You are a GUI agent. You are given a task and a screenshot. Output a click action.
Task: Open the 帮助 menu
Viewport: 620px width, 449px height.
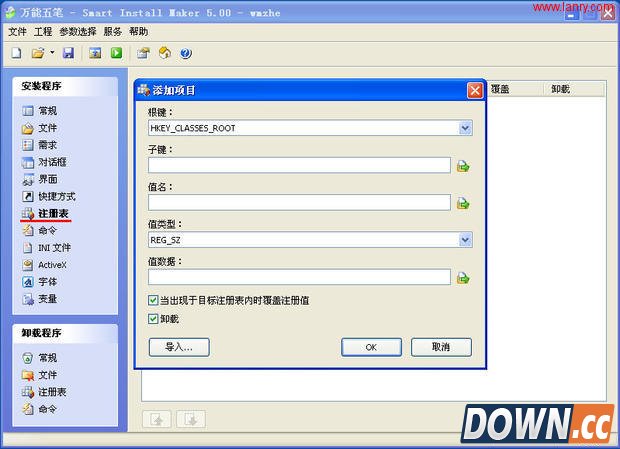[138, 32]
